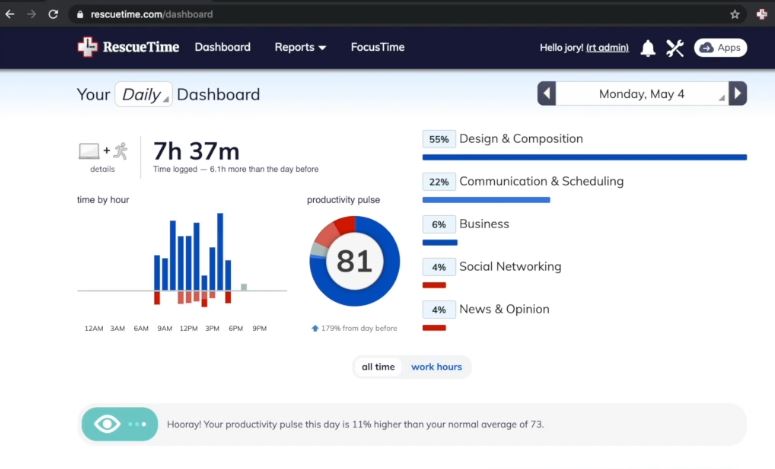The image size is (775, 469).
Task: Click the browser address bar
Action: (x=395, y=14)
